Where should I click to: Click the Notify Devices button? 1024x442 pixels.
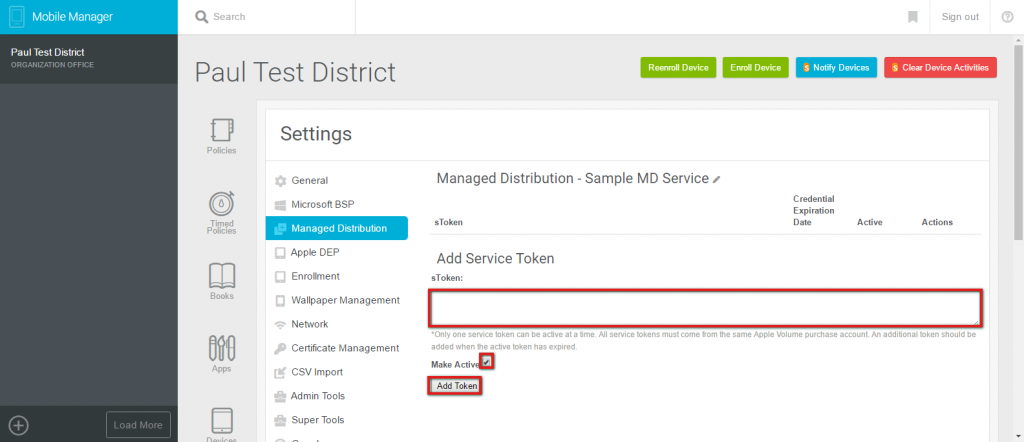[x=837, y=68]
